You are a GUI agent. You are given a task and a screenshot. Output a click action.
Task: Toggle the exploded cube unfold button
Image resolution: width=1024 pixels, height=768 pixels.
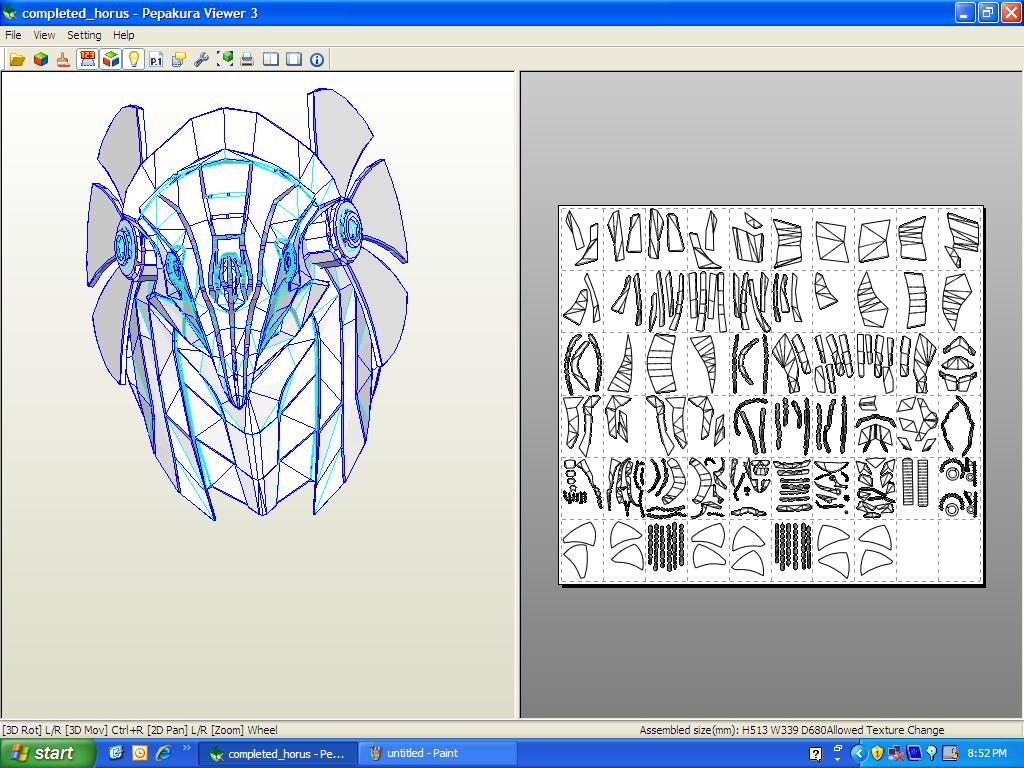110,59
